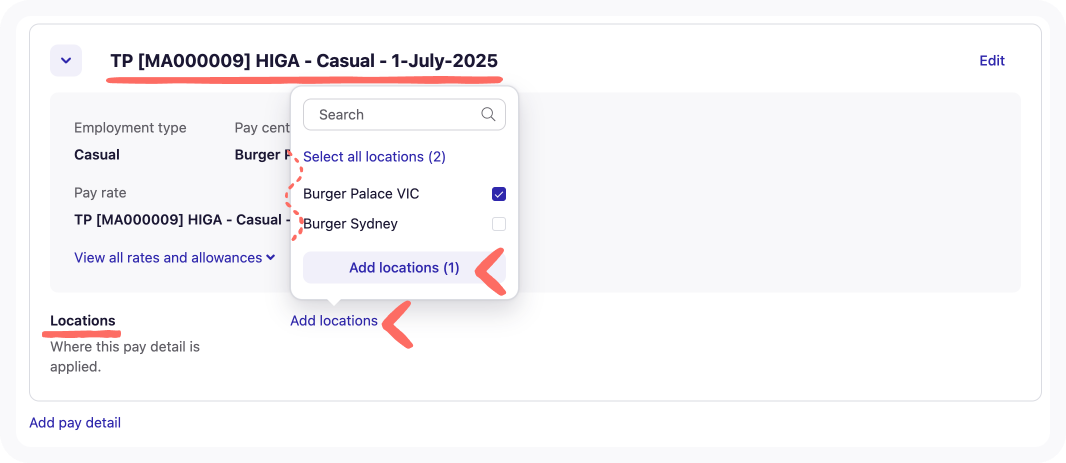
Task: Click the magnifying glass search icon
Action: (x=488, y=115)
